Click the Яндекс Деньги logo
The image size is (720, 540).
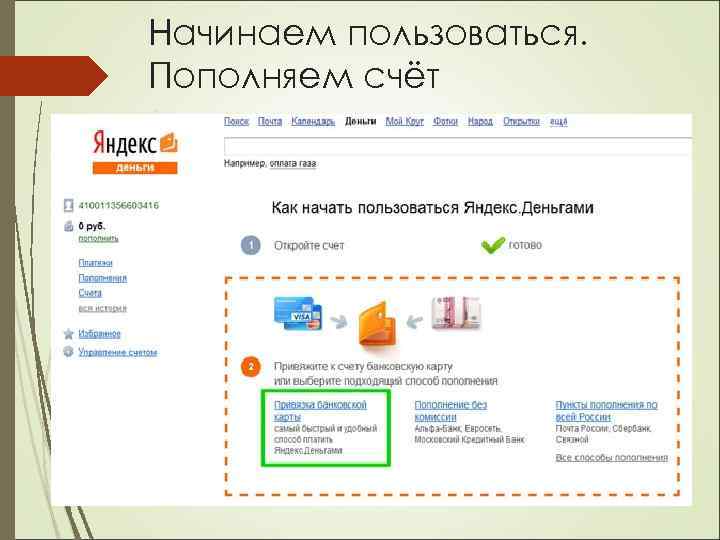135,152
